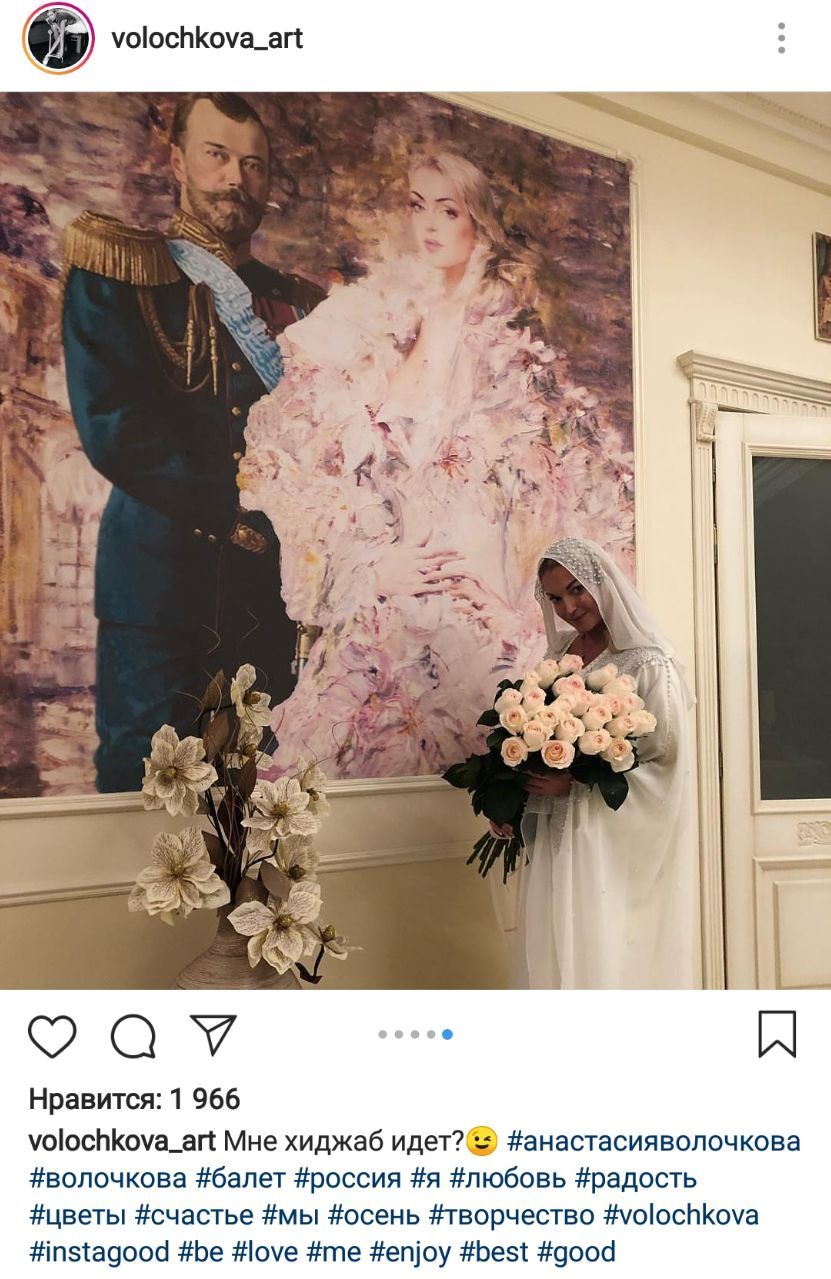The width and height of the screenshot is (831, 1279).
Task: Open hashtag #volochkova
Action: 681,1215
